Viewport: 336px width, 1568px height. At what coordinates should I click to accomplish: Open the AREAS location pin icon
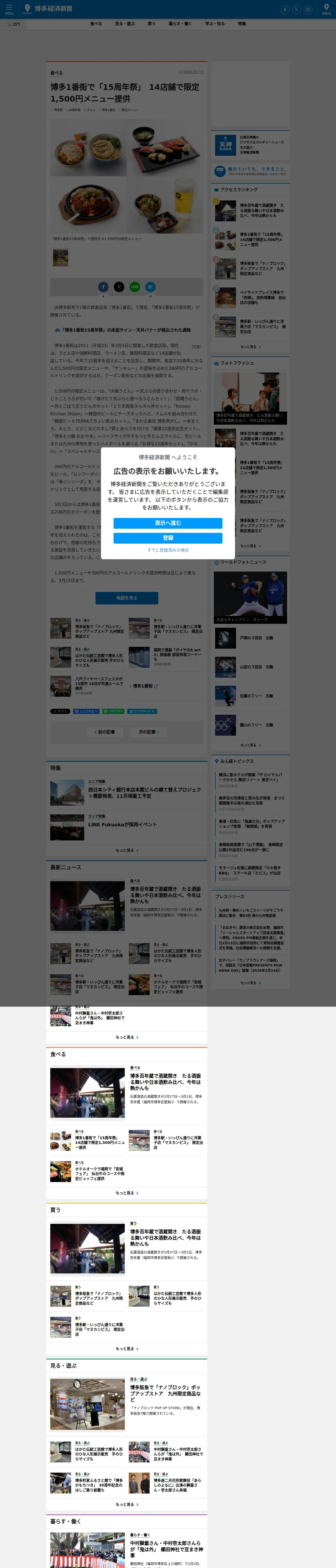326,9
